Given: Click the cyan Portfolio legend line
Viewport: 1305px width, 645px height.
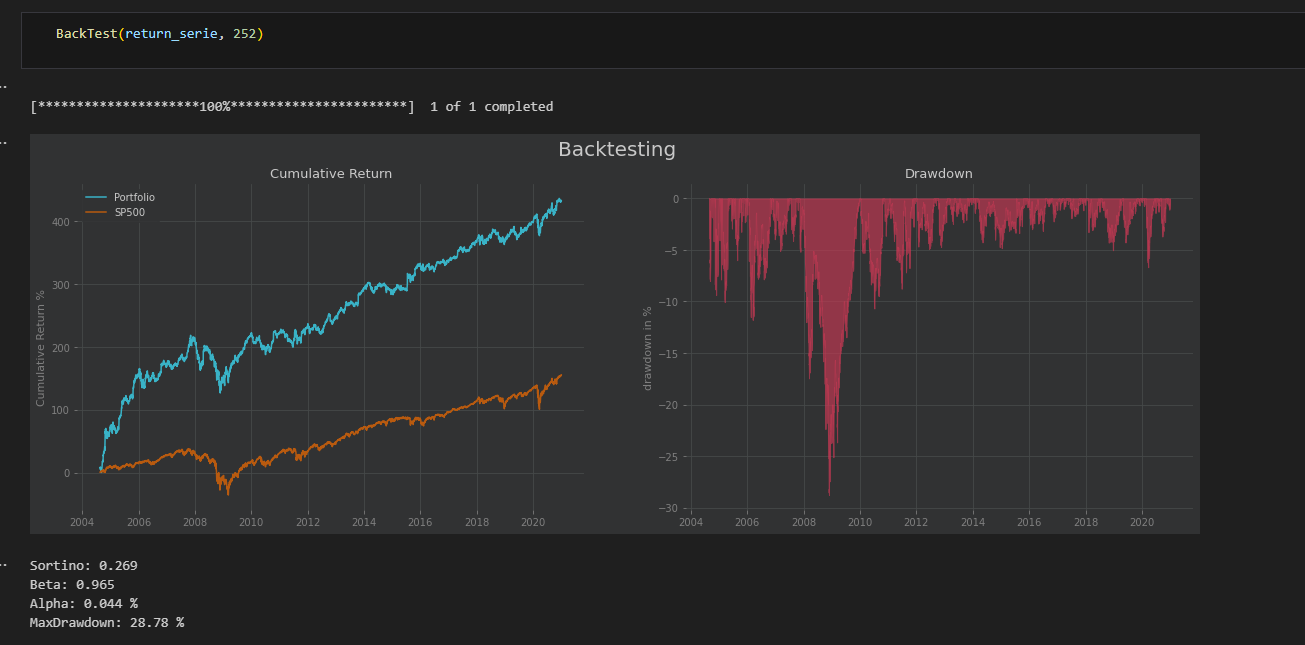Looking at the screenshot, I should tap(97, 198).
